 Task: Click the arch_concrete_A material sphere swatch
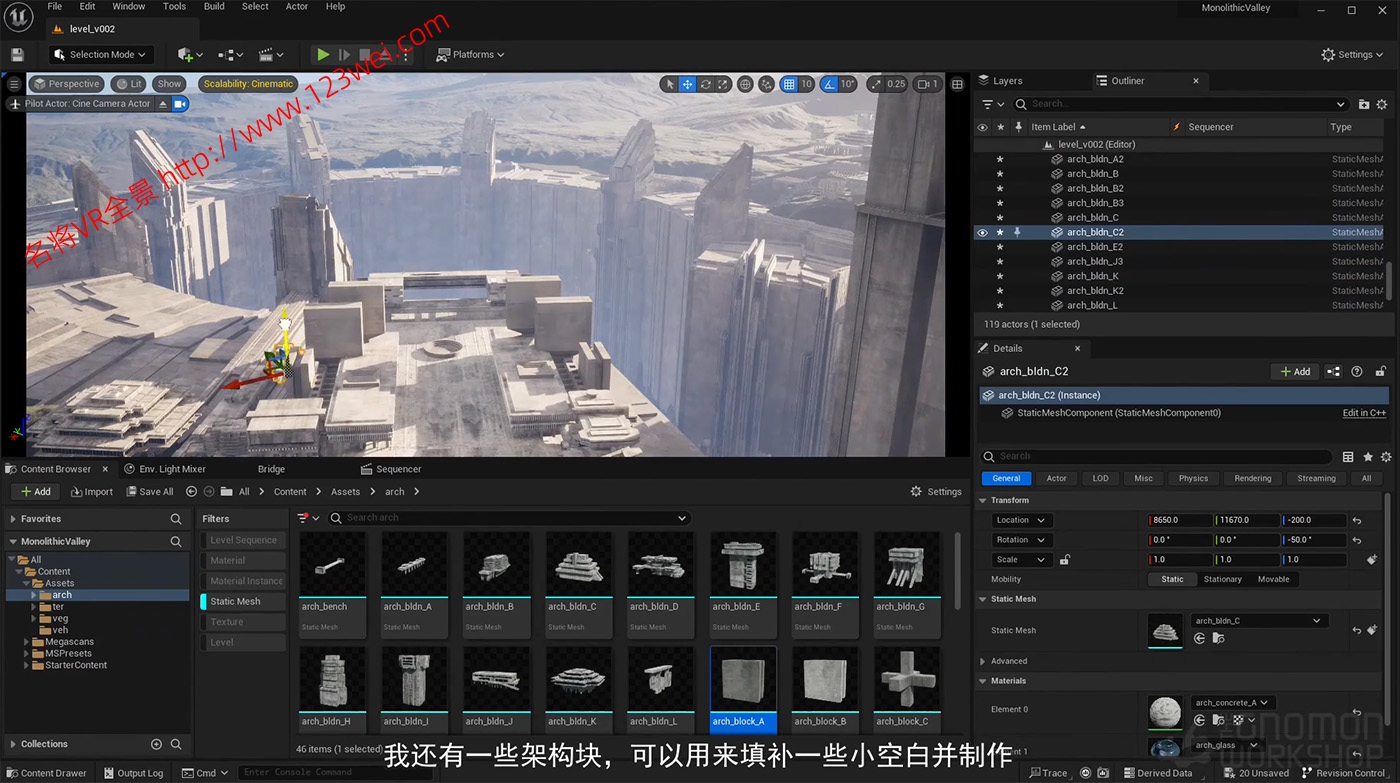[x=1165, y=712]
